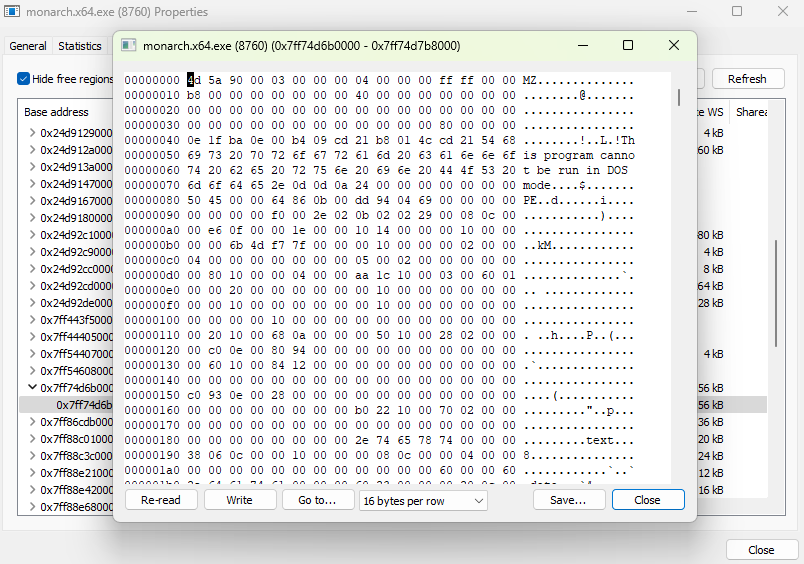
Task: Switch to the General tab
Action: [28, 46]
